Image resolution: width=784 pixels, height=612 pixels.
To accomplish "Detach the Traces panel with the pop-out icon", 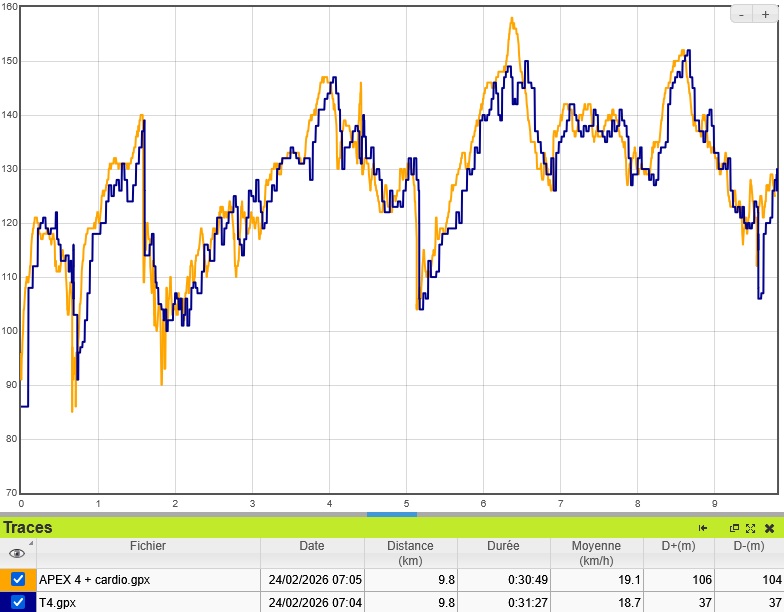I will [734, 528].
